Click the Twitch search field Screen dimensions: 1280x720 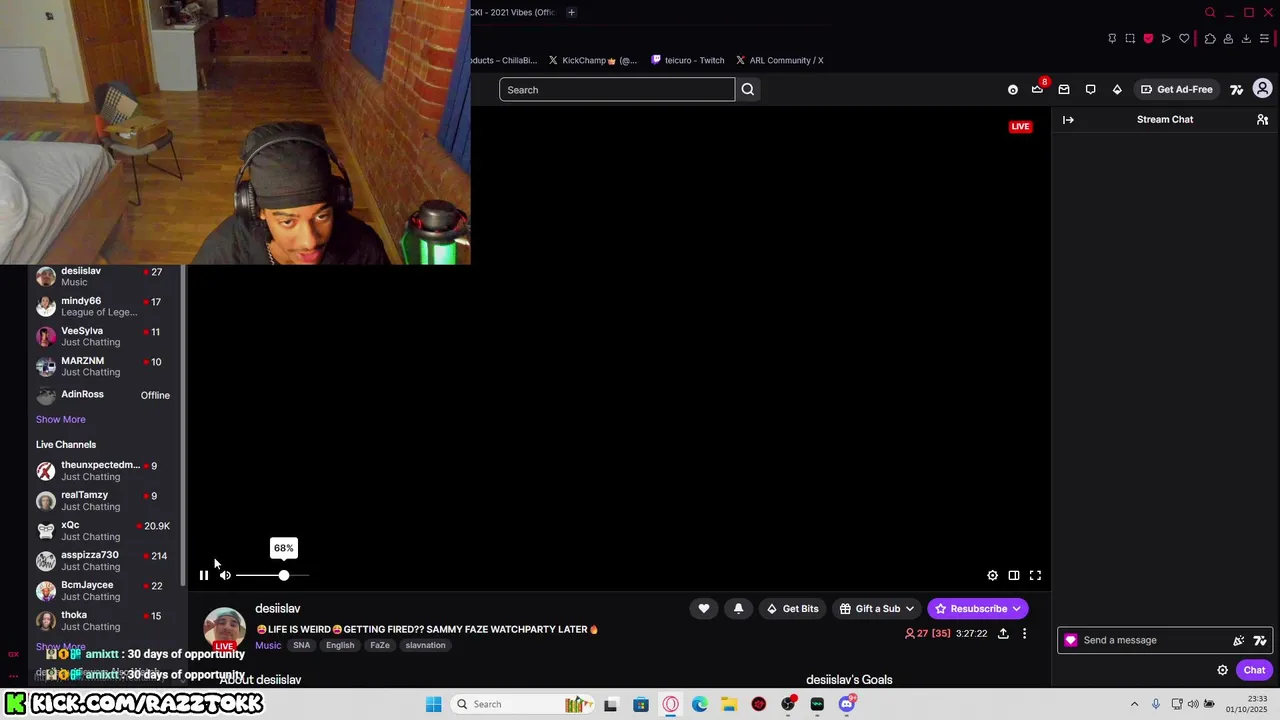617,89
